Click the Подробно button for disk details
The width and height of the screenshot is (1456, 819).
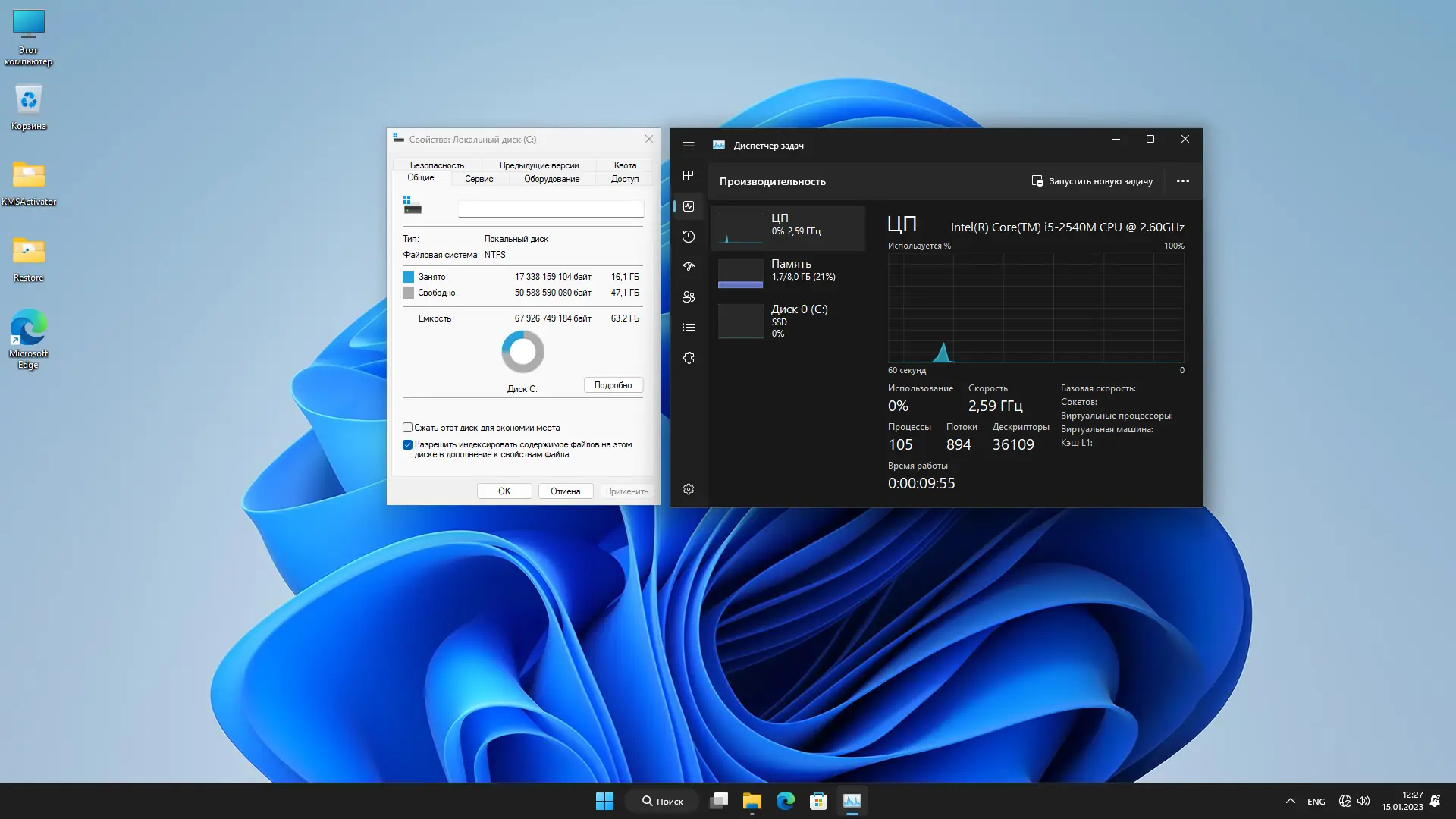tap(613, 384)
